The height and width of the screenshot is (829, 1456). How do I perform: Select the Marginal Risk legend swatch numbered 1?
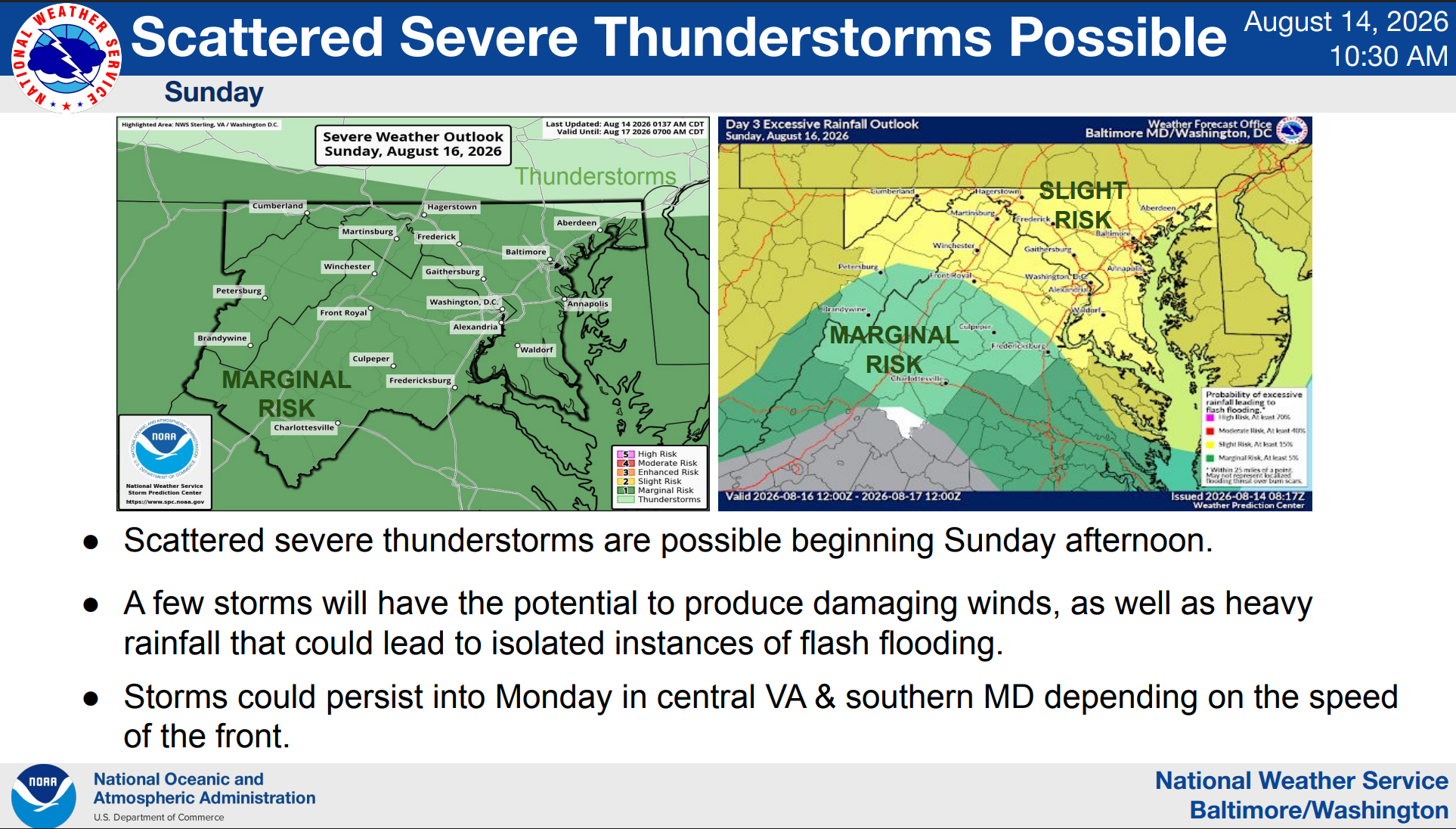pyautogui.click(x=626, y=490)
